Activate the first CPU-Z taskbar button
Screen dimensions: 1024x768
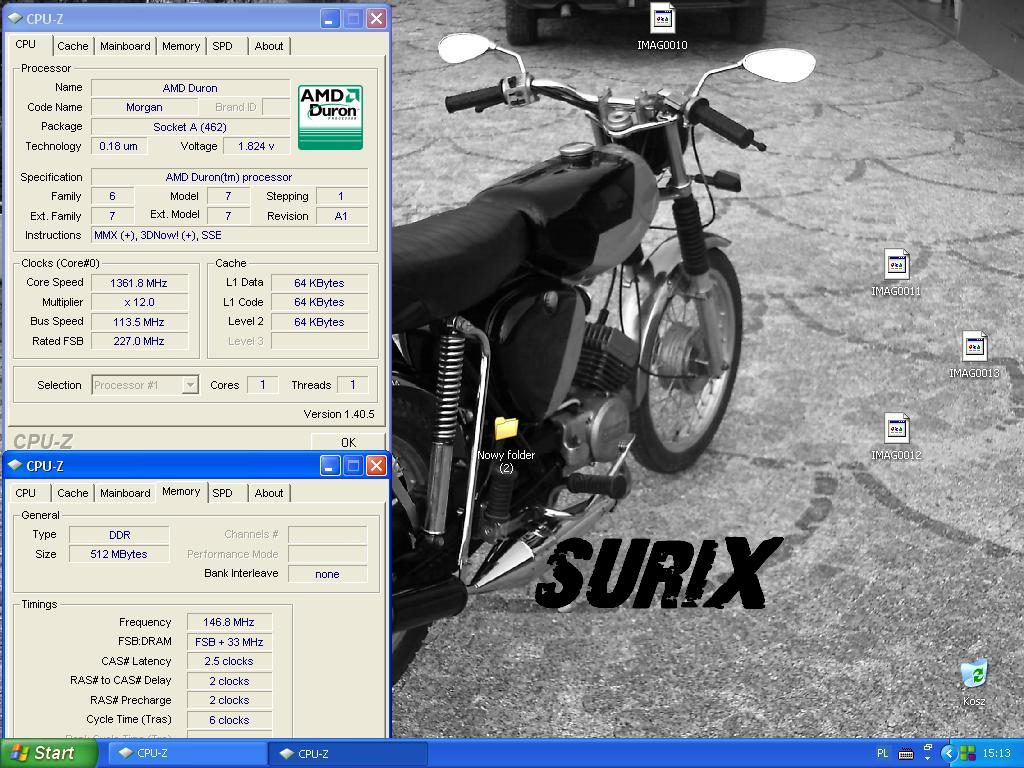(187, 754)
